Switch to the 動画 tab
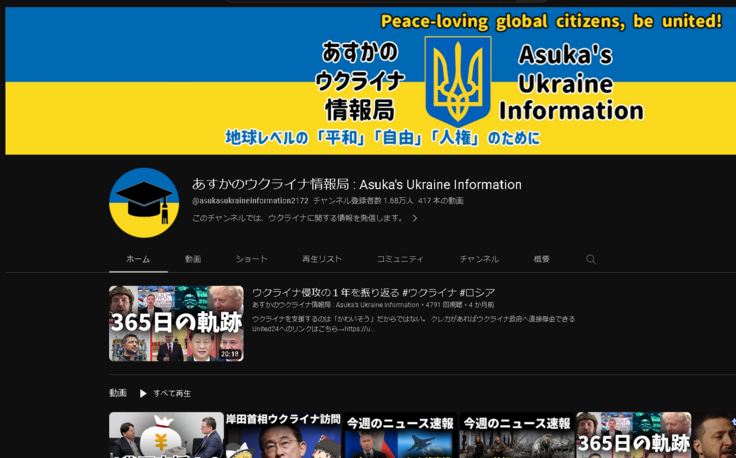This screenshot has height=458, width=736. pyautogui.click(x=193, y=259)
